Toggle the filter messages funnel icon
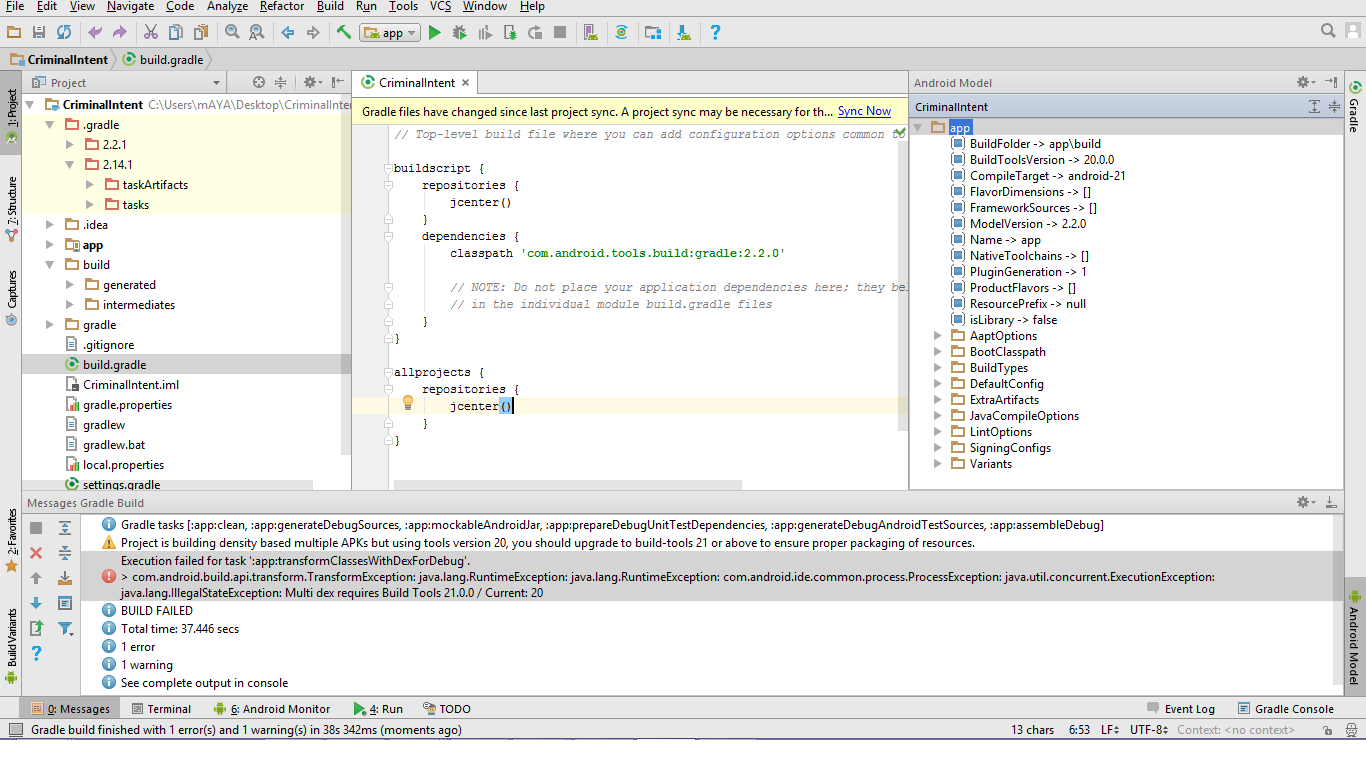Screen dimensions: 1366x768 click(65, 629)
